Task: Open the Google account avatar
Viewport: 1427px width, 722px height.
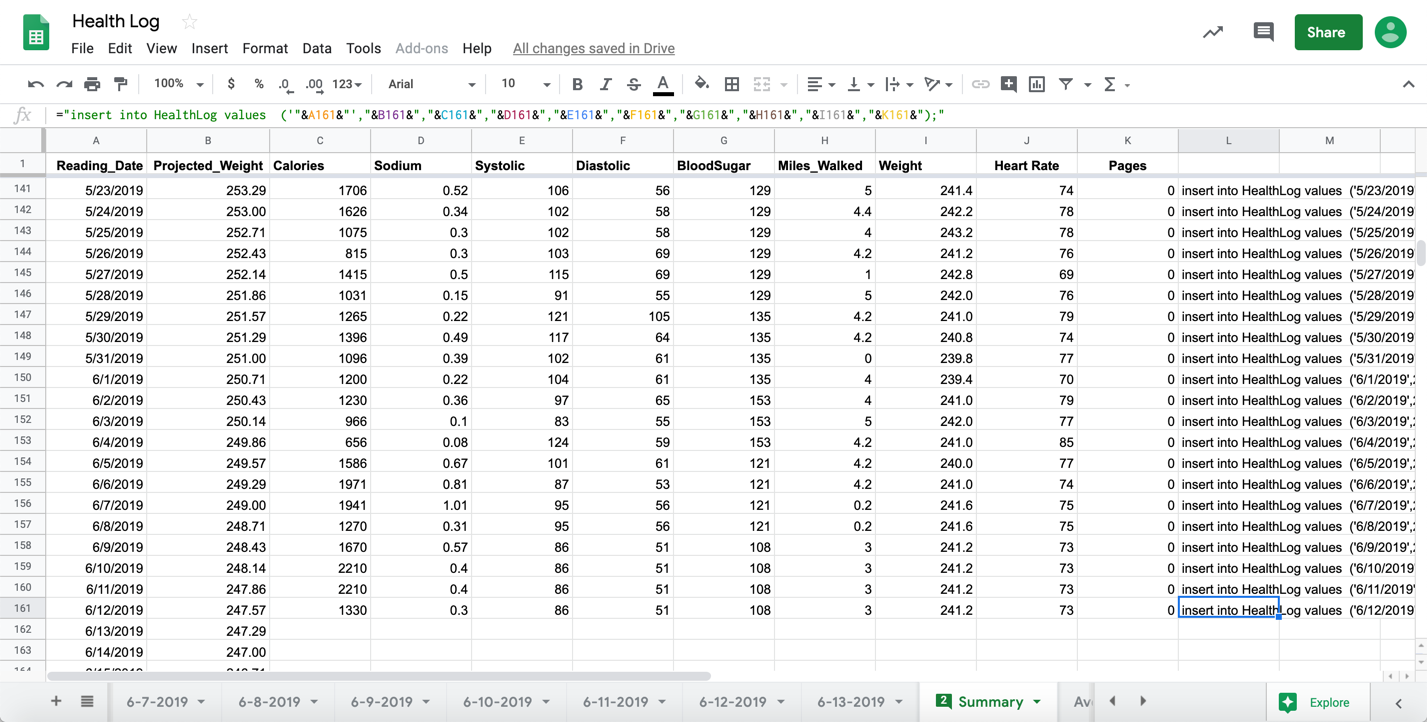Action: (1390, 32)
